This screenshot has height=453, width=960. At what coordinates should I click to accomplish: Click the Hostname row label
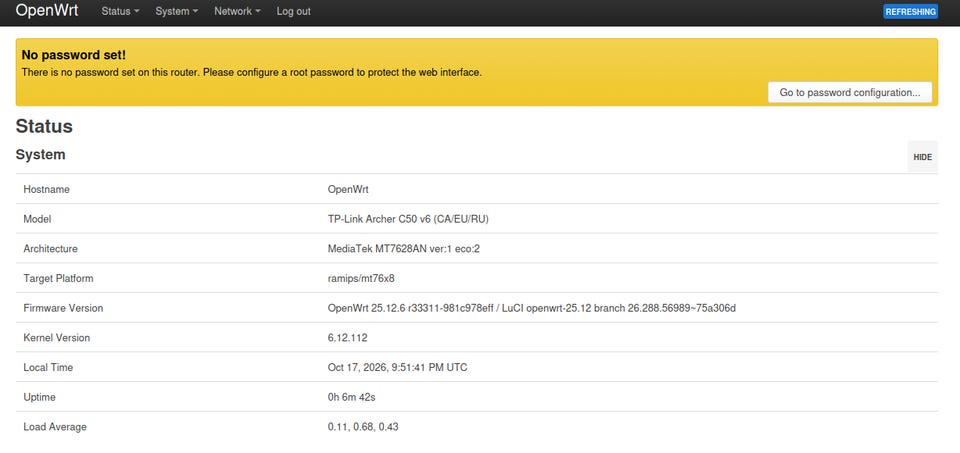coord(47,189)
